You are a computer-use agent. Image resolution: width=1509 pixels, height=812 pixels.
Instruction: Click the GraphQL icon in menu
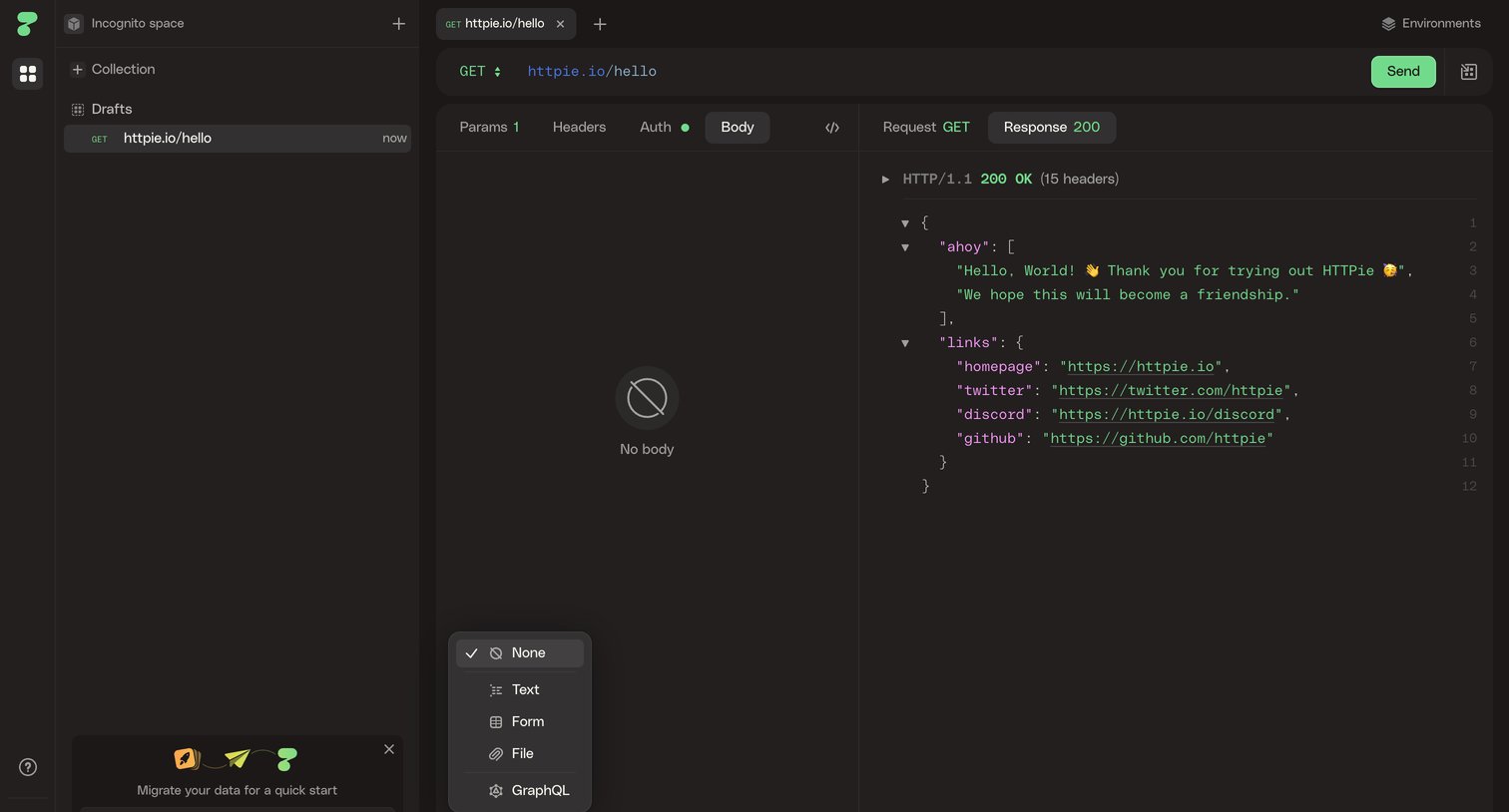[x=496, y=791]
